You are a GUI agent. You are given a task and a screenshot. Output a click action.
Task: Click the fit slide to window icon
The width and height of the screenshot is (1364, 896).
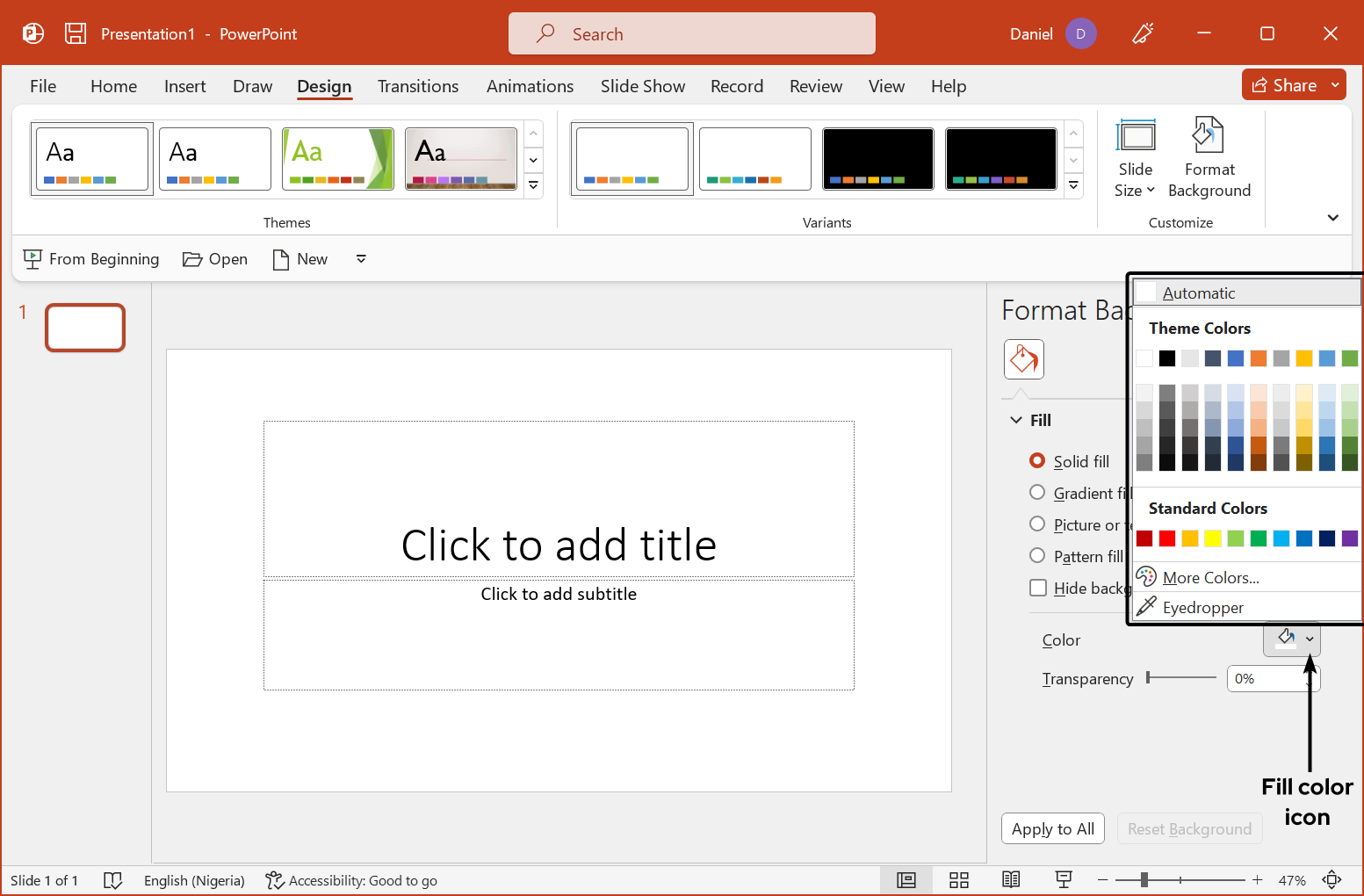click(1332, 880)
